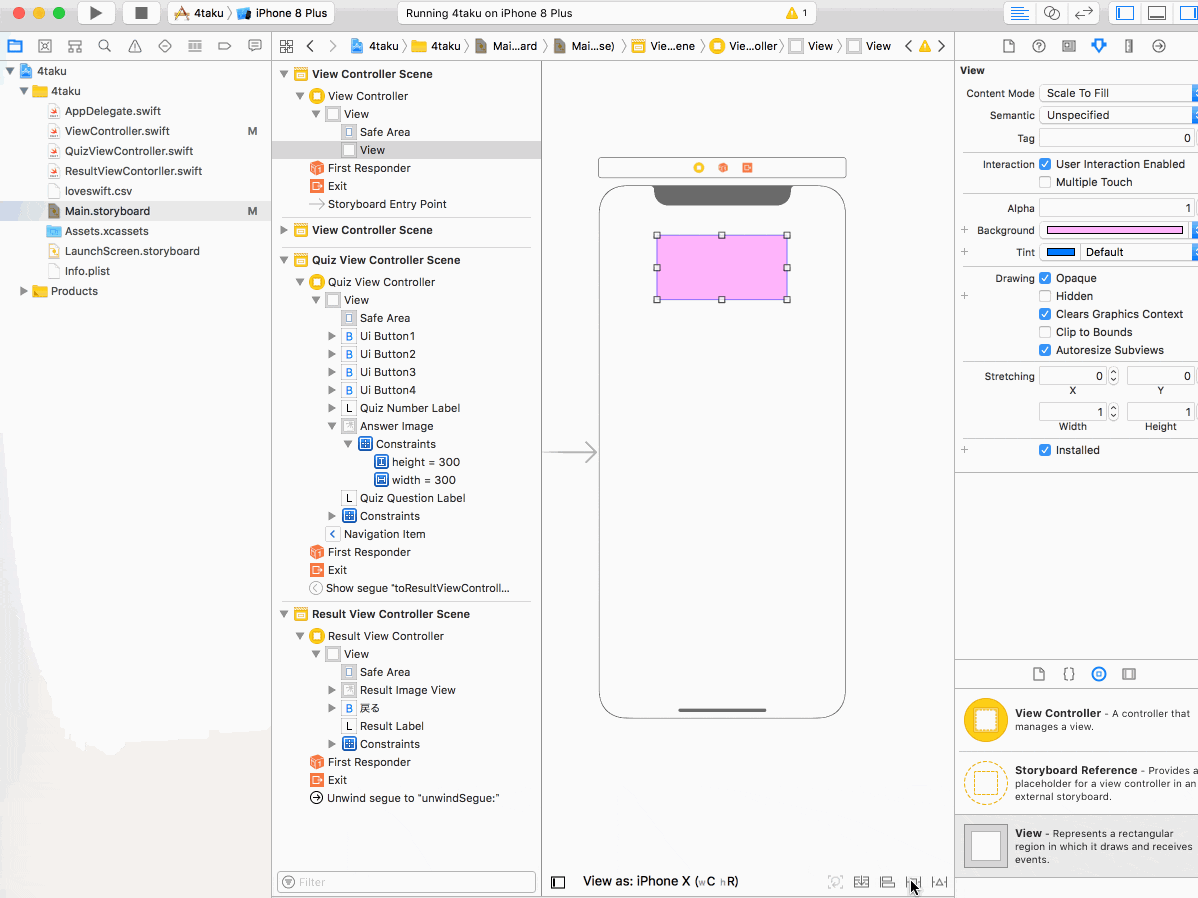Open the Connections inspector arrow icon
This screenshot has height=898, width=1198.
[x=1159, y=46]
